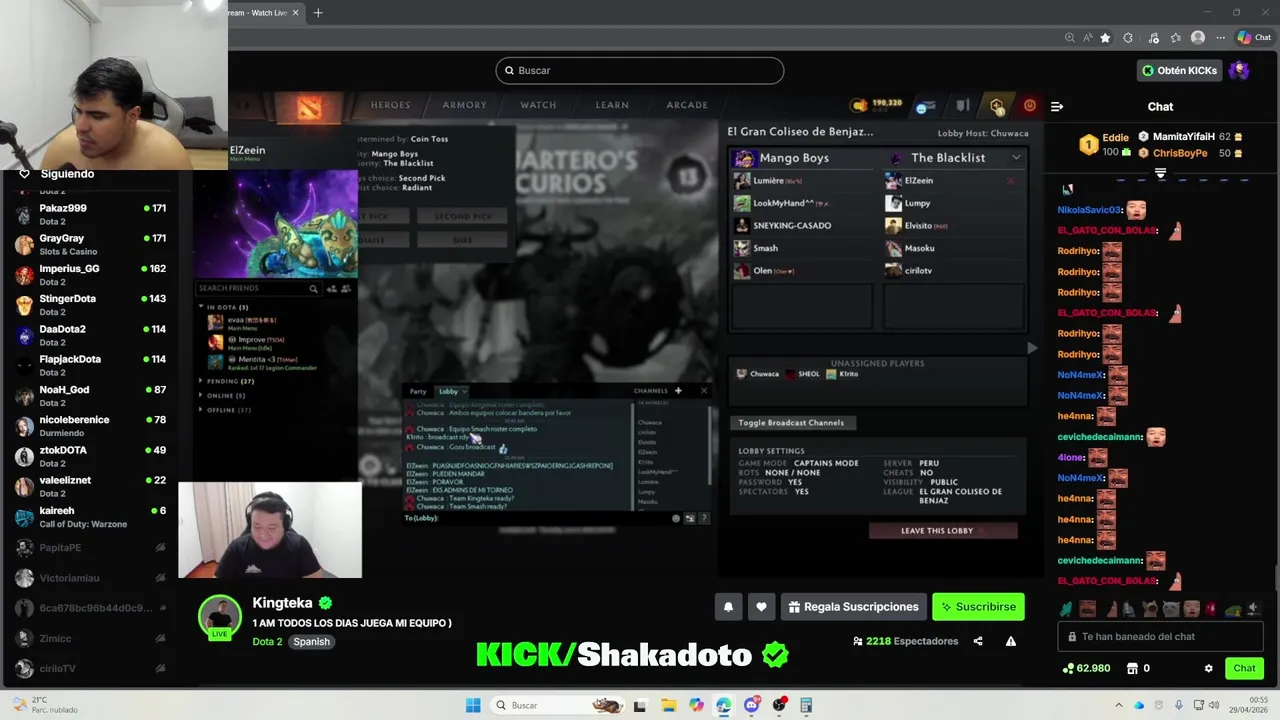Click the Dota quit power icon

[1029, 105]
